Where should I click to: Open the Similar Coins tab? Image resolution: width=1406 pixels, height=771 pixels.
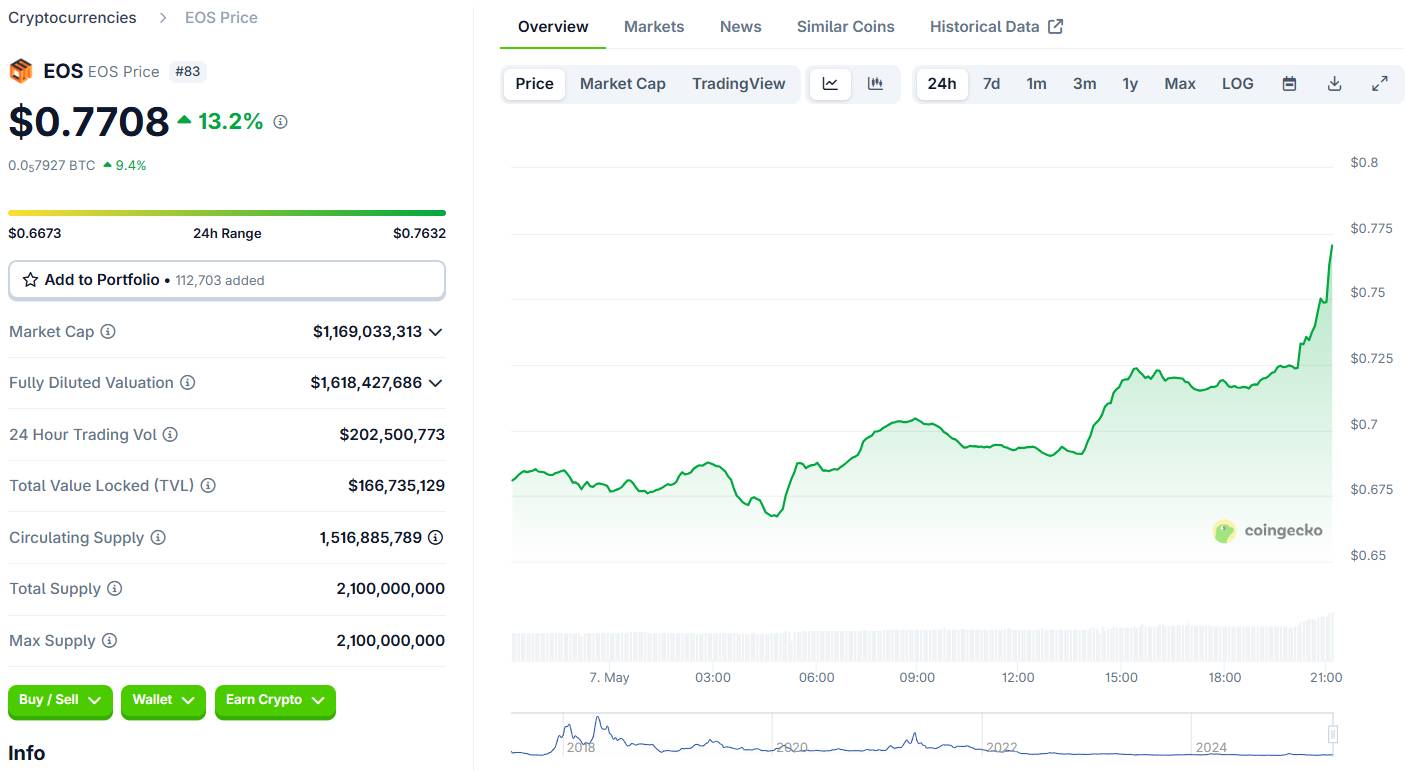tap(846, 27)
